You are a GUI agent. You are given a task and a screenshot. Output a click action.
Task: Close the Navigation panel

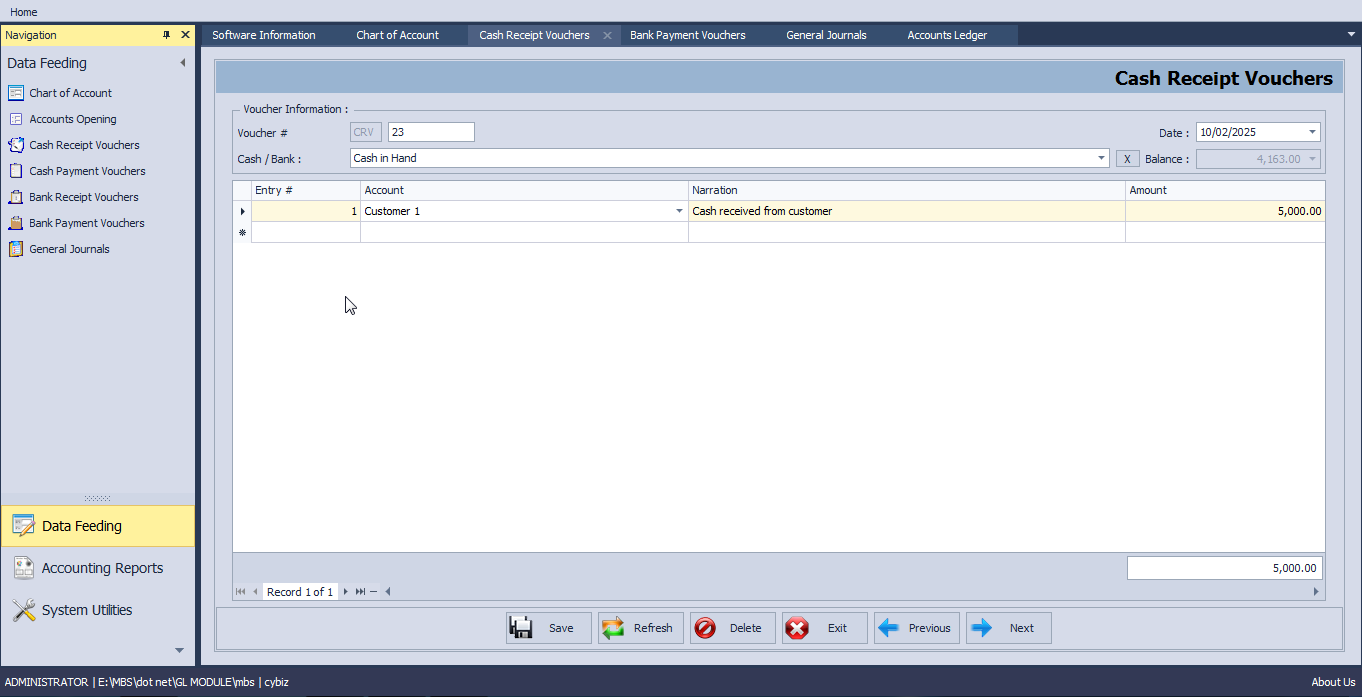click(185, 35)
